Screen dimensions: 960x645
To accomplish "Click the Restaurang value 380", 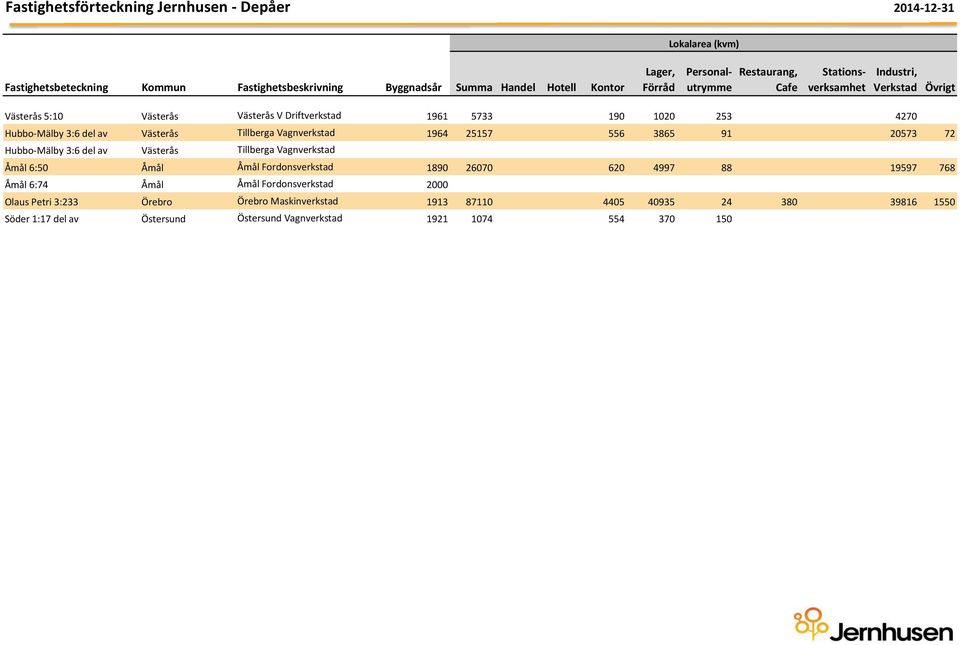I will [789, 202].
